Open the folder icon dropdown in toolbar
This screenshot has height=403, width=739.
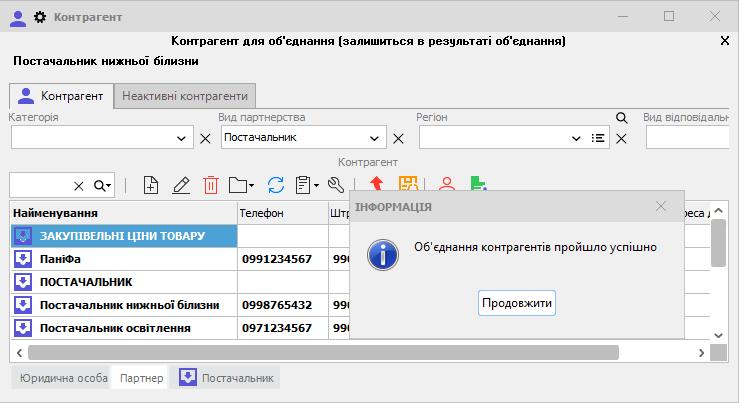(241, 185)
